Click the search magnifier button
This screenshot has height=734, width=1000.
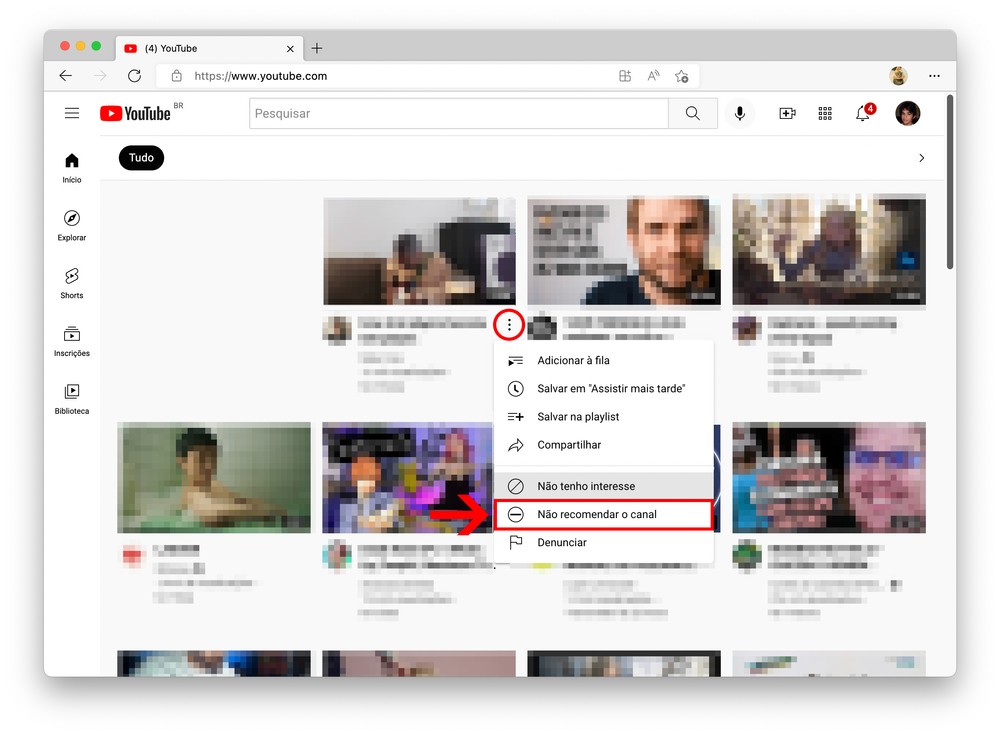coord(693,114)
